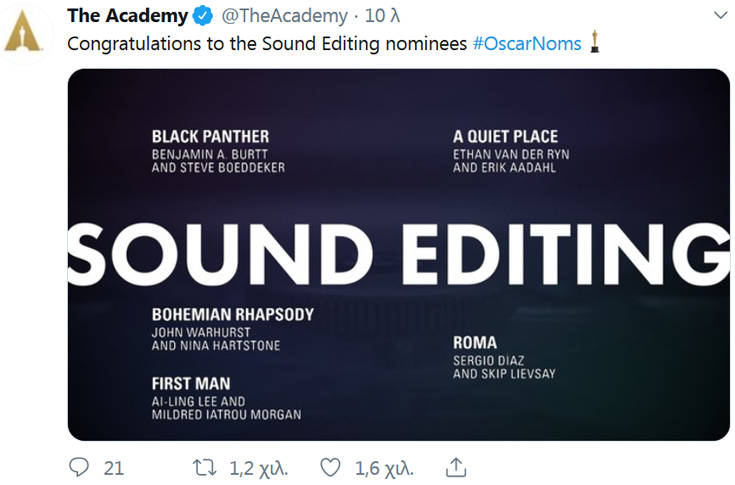The image size is (735, 485).
Task: Open the Sound Editing nominees image
Action: [x=398, y=254]
